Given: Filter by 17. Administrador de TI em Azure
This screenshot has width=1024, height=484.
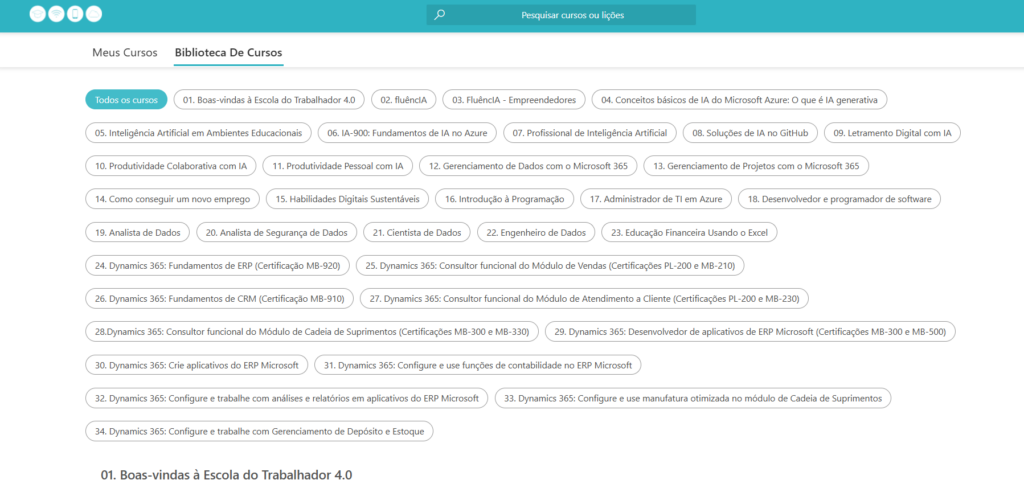Looking at the screenshot, I should pos(656,199).
